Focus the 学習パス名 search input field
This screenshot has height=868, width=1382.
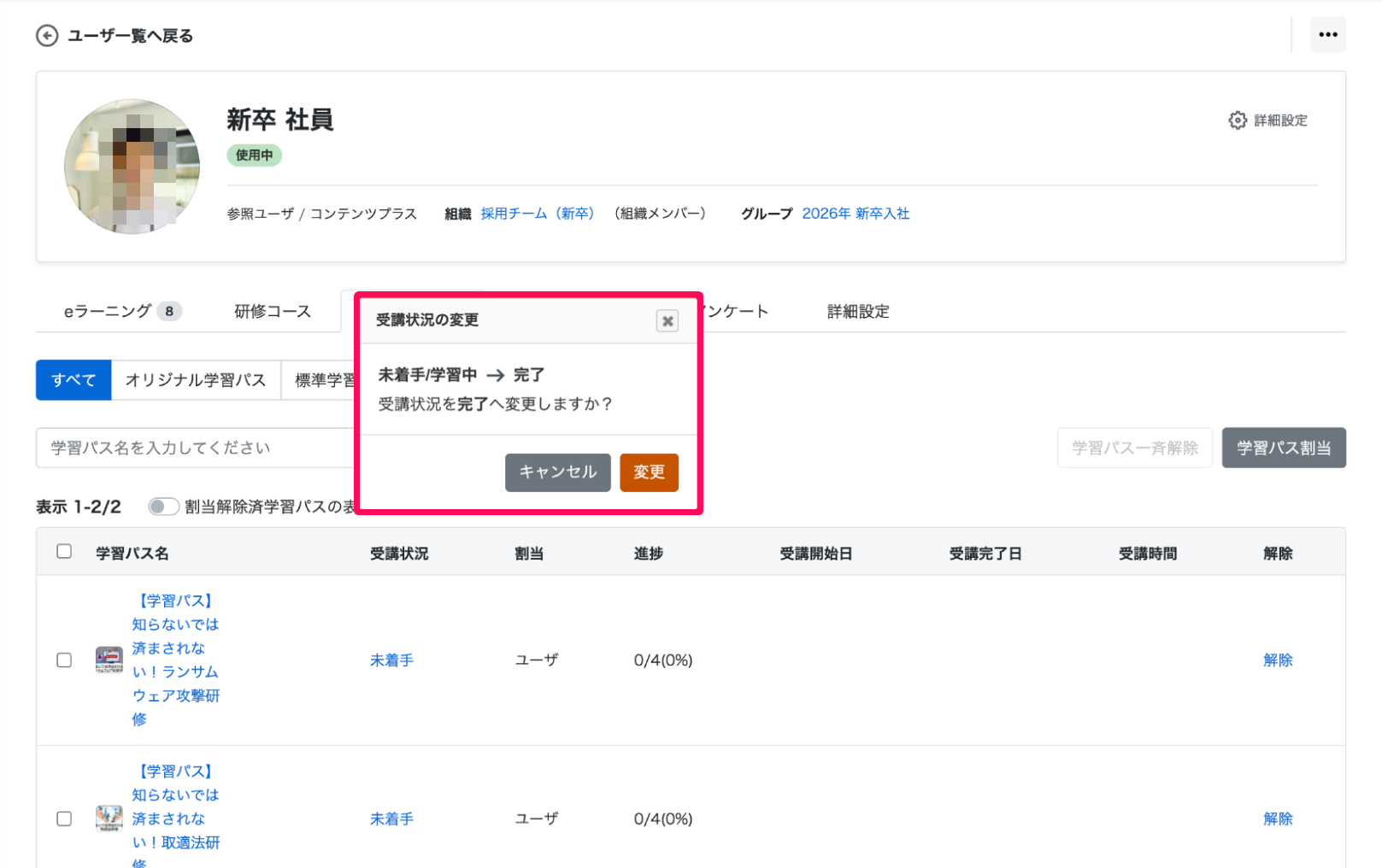tap(195, 448)
